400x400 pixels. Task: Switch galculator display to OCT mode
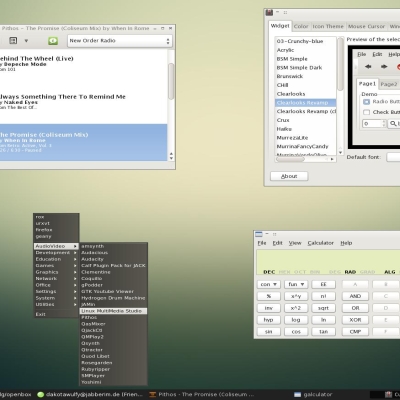tap(300, 272)
